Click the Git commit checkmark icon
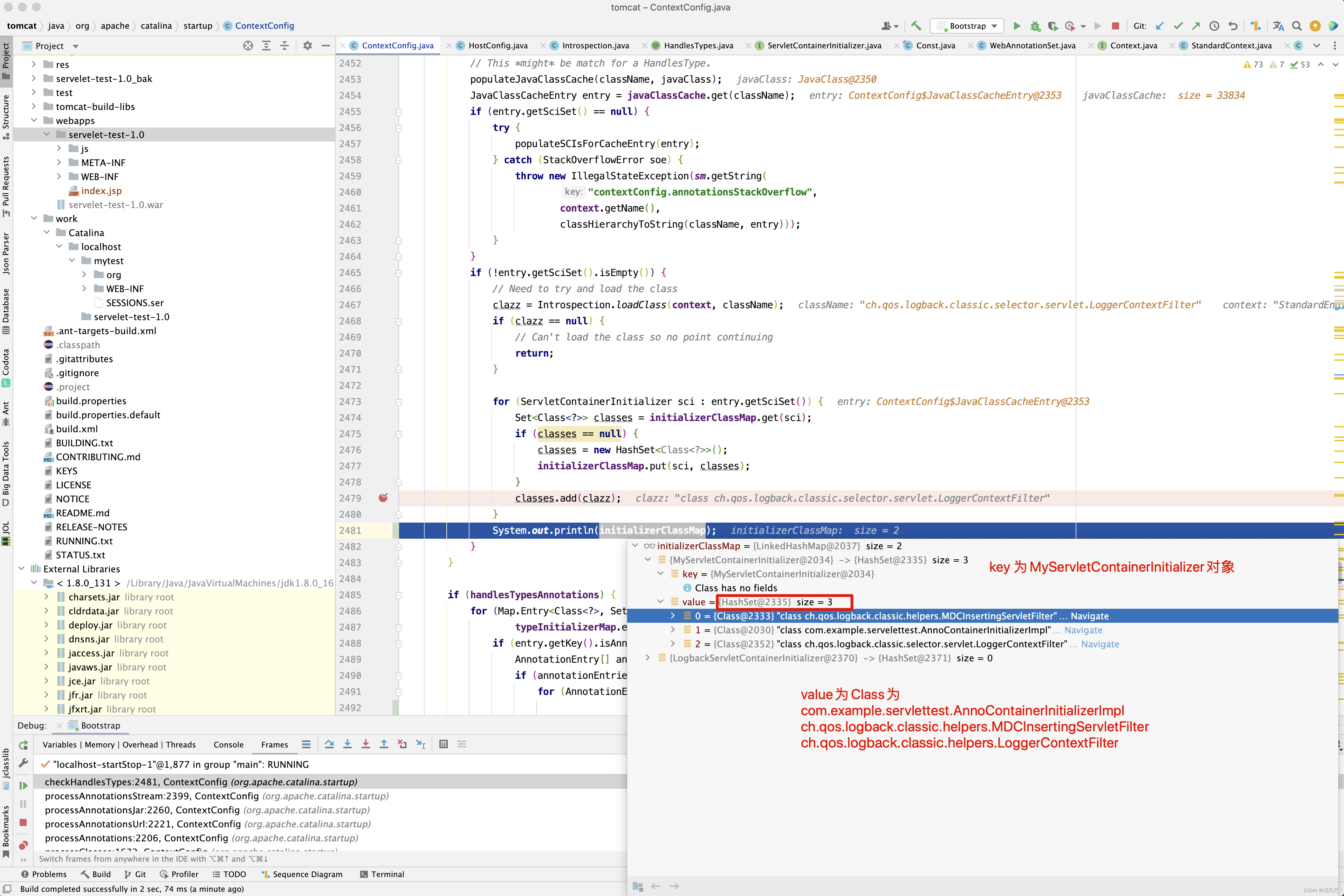1344x896 pixels. (x=1178, y=26)
